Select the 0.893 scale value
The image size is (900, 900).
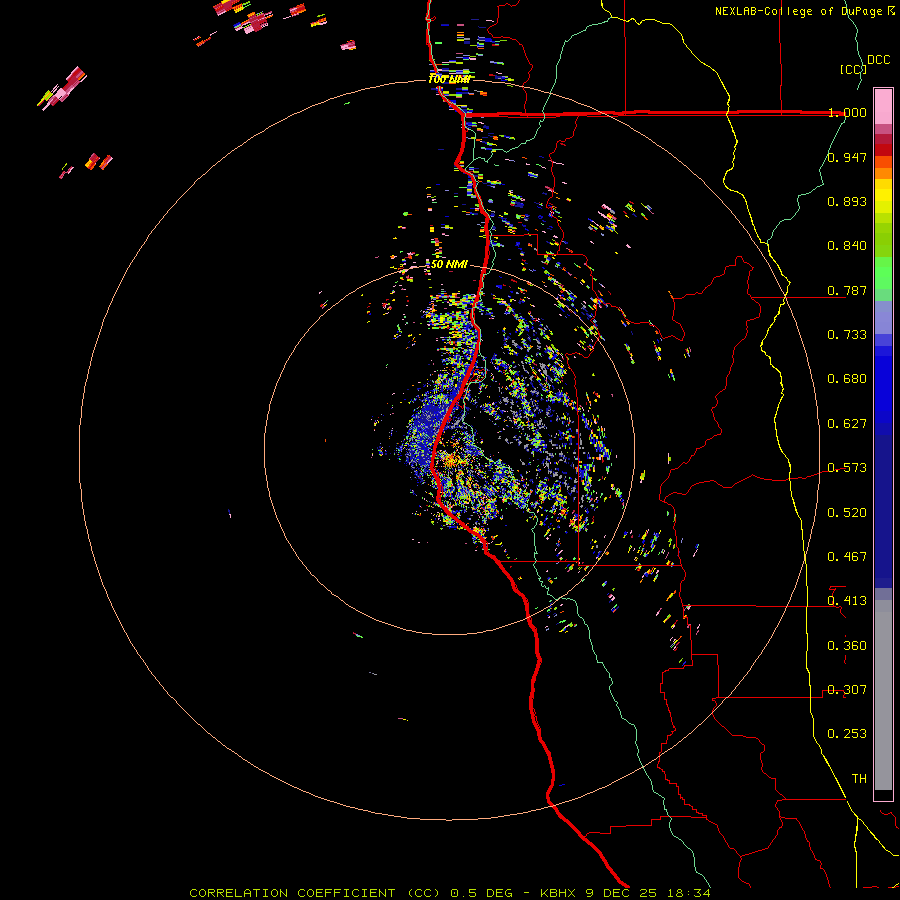(x=847, y=201)
